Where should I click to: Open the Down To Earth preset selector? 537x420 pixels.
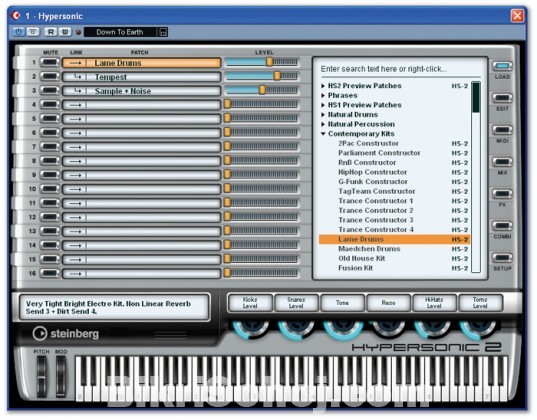[120, 32]
